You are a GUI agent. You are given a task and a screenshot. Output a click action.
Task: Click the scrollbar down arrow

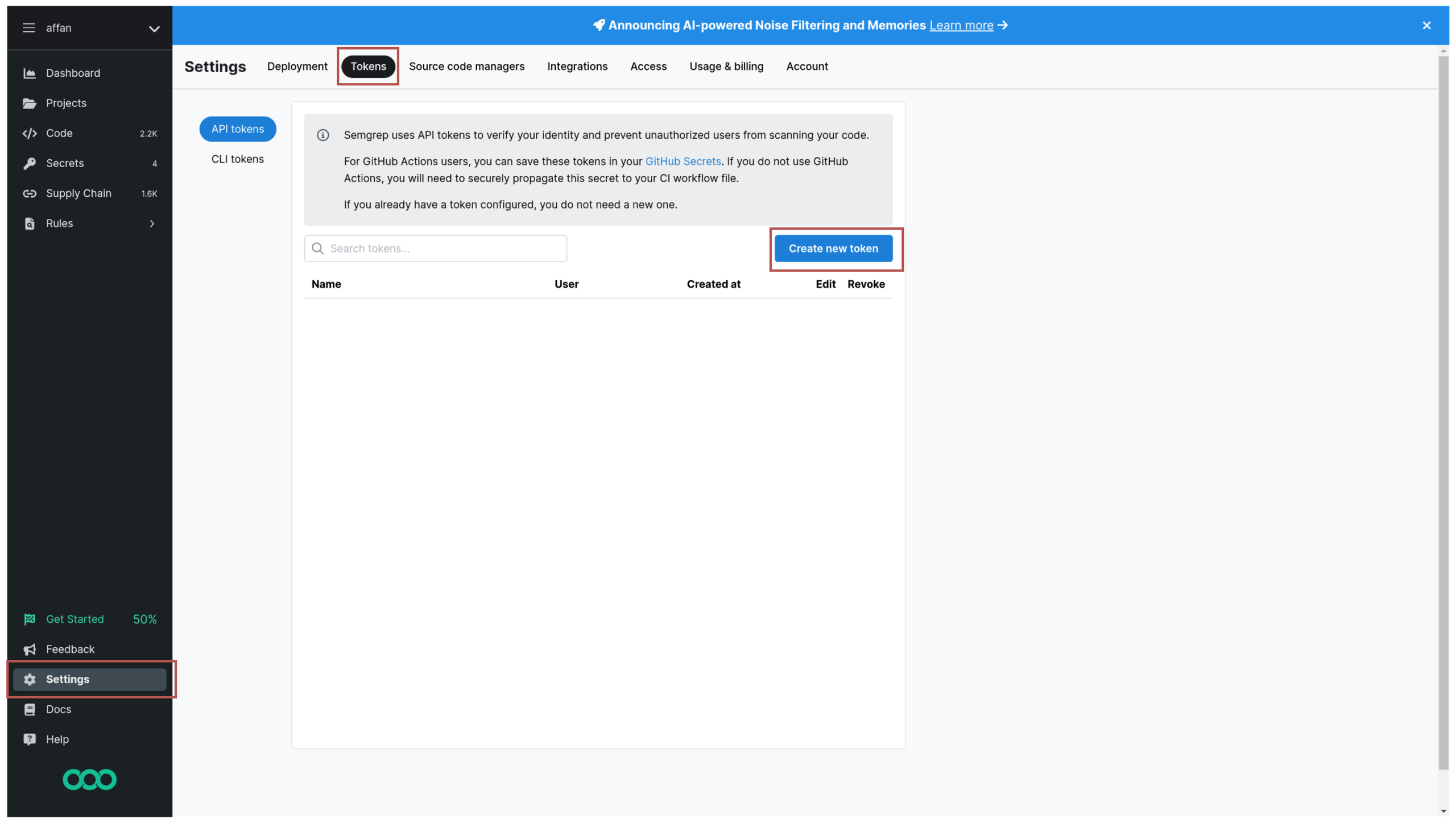pyautogui.click(x=1443, y=812)
